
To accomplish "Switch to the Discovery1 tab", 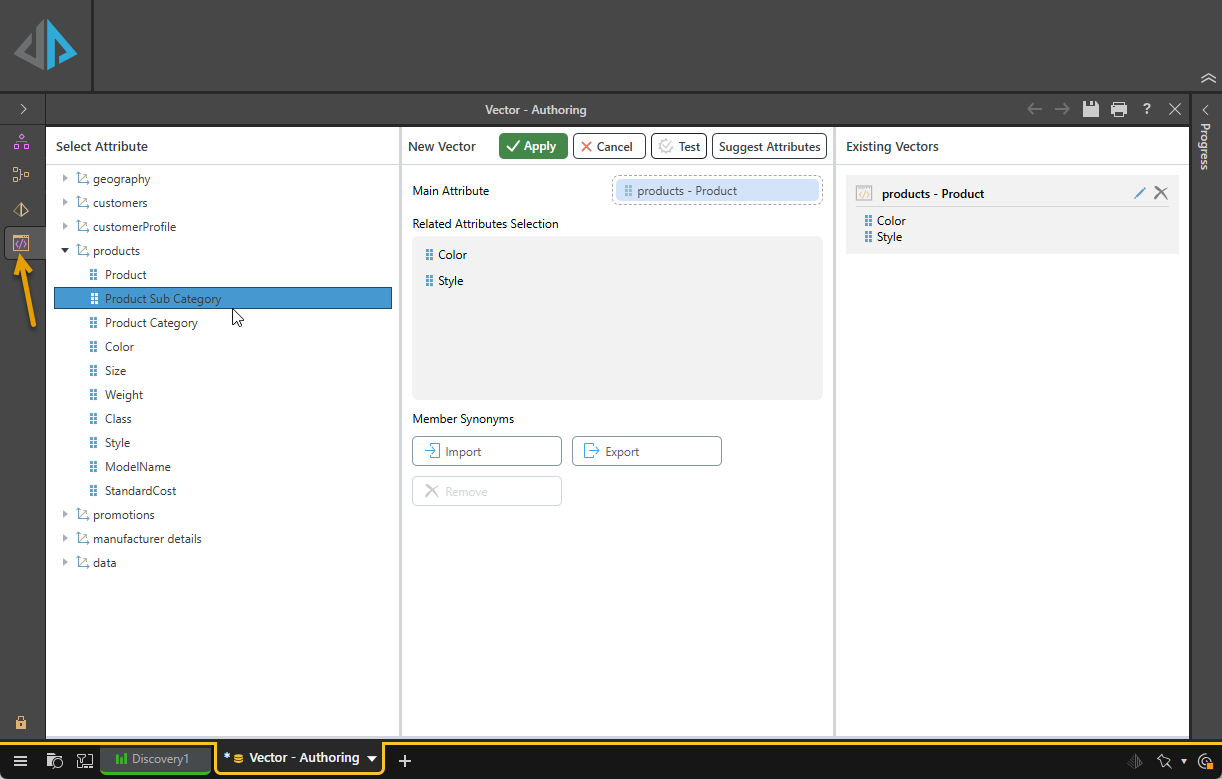I will [155, 759].
